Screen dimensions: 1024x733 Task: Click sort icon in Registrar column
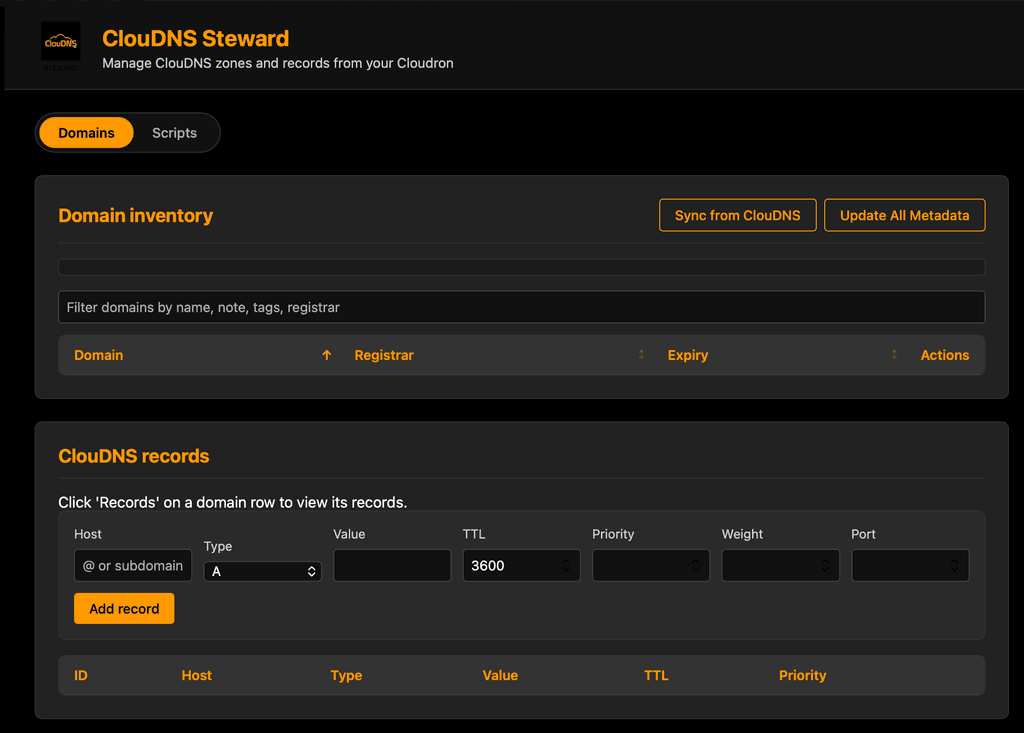pos(641,355)
